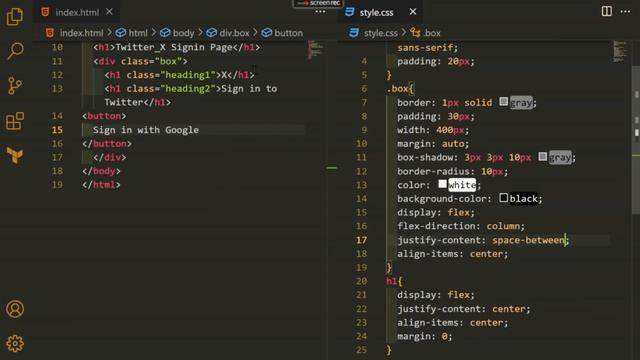Click the closing </button> tag on line 16
Image resolution: width=640 pixels, height=360 pixels.
click(107, 144)
